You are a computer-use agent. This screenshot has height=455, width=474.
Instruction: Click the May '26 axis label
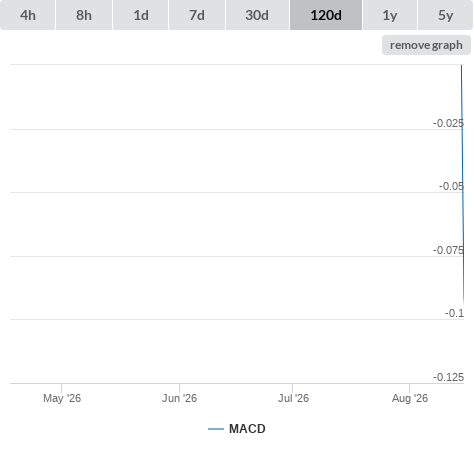(62, 398)
